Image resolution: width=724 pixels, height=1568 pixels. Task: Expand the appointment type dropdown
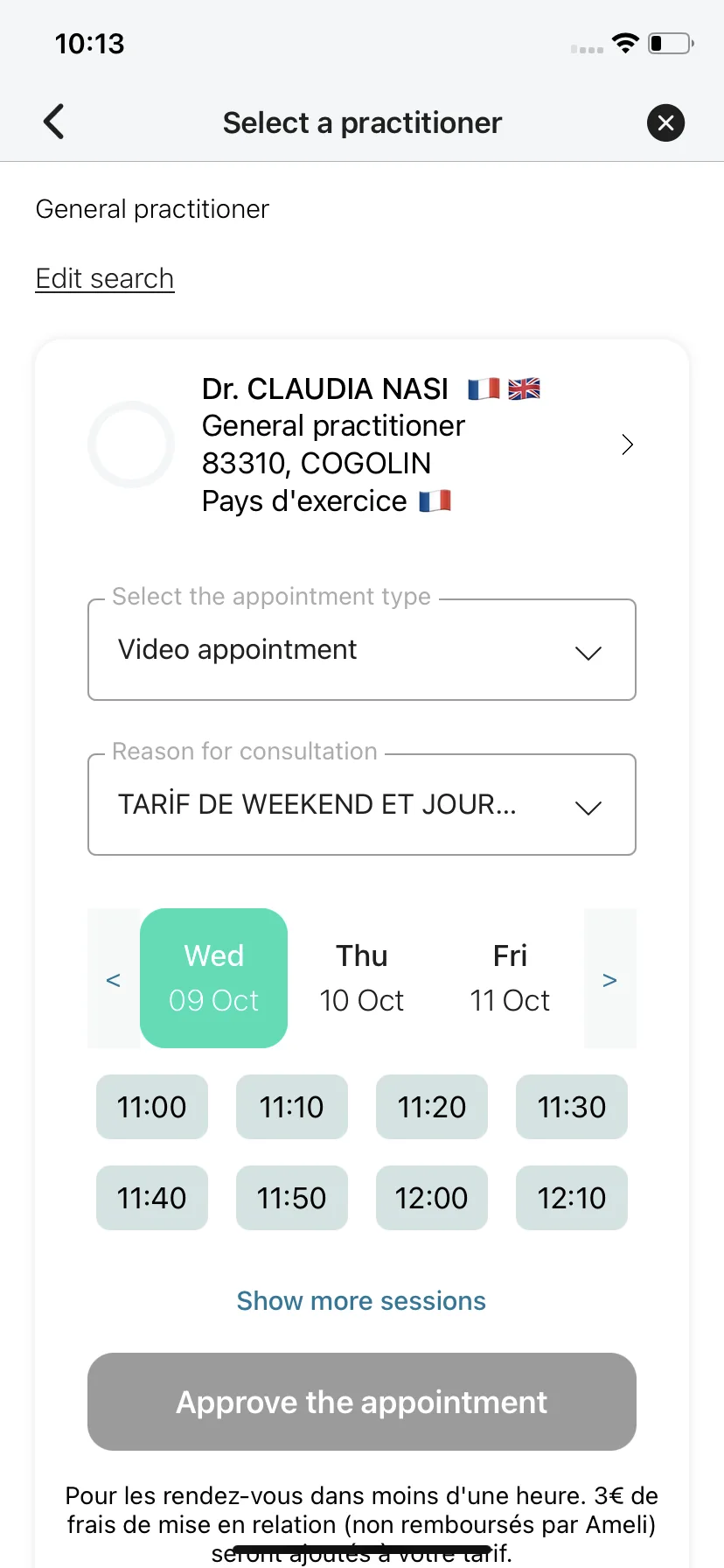pos(362,649)
